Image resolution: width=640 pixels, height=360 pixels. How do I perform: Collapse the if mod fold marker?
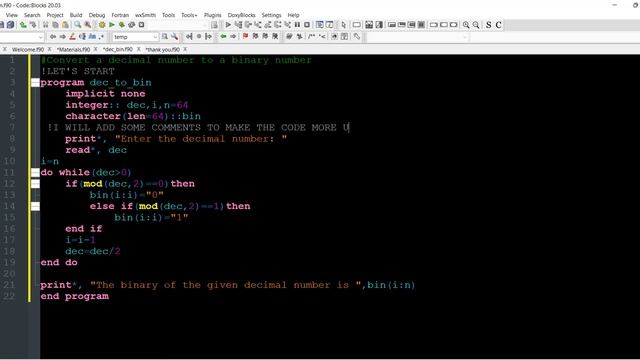click(x=36, y=184)
